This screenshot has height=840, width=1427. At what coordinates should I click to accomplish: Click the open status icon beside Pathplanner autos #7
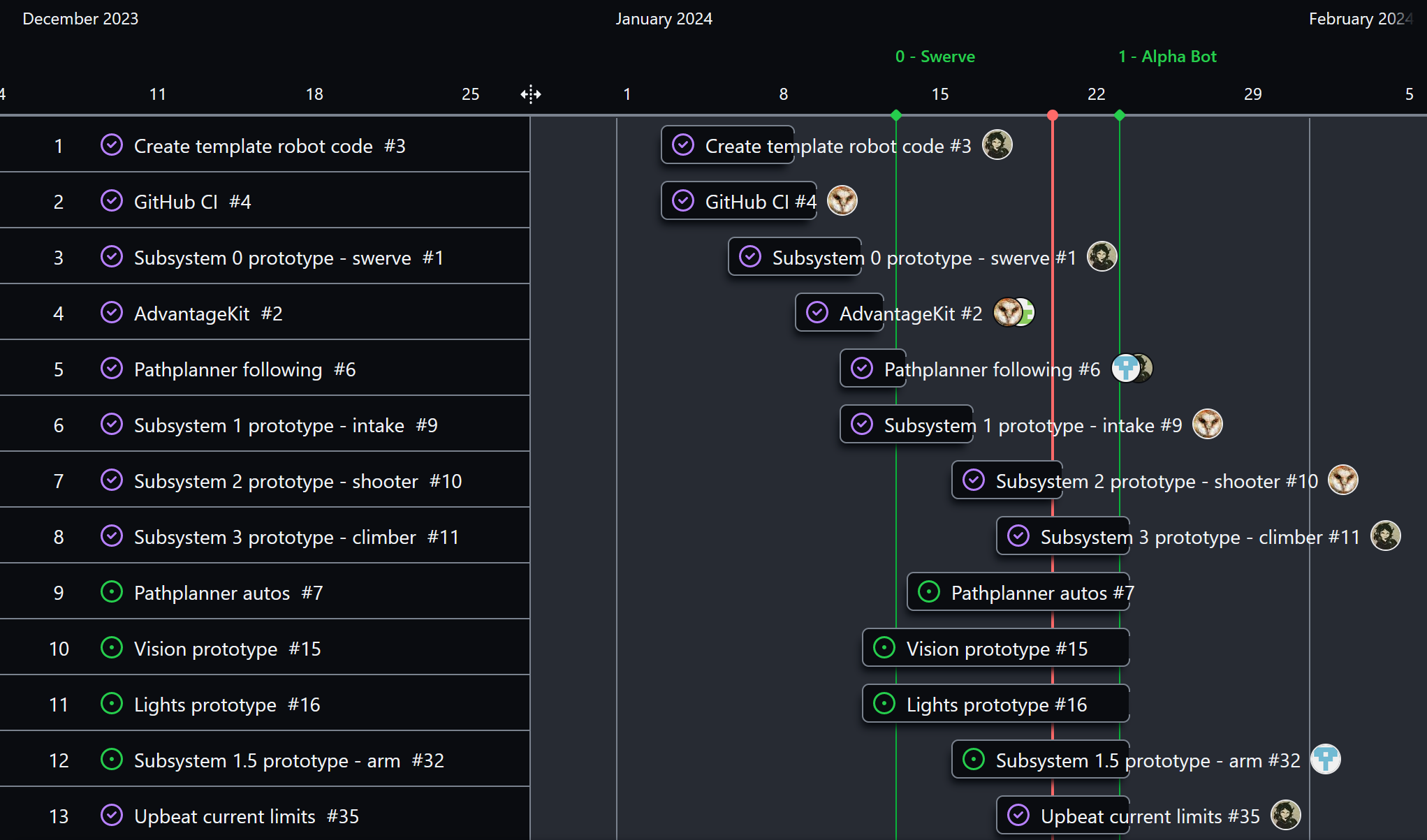pos(929,592)
